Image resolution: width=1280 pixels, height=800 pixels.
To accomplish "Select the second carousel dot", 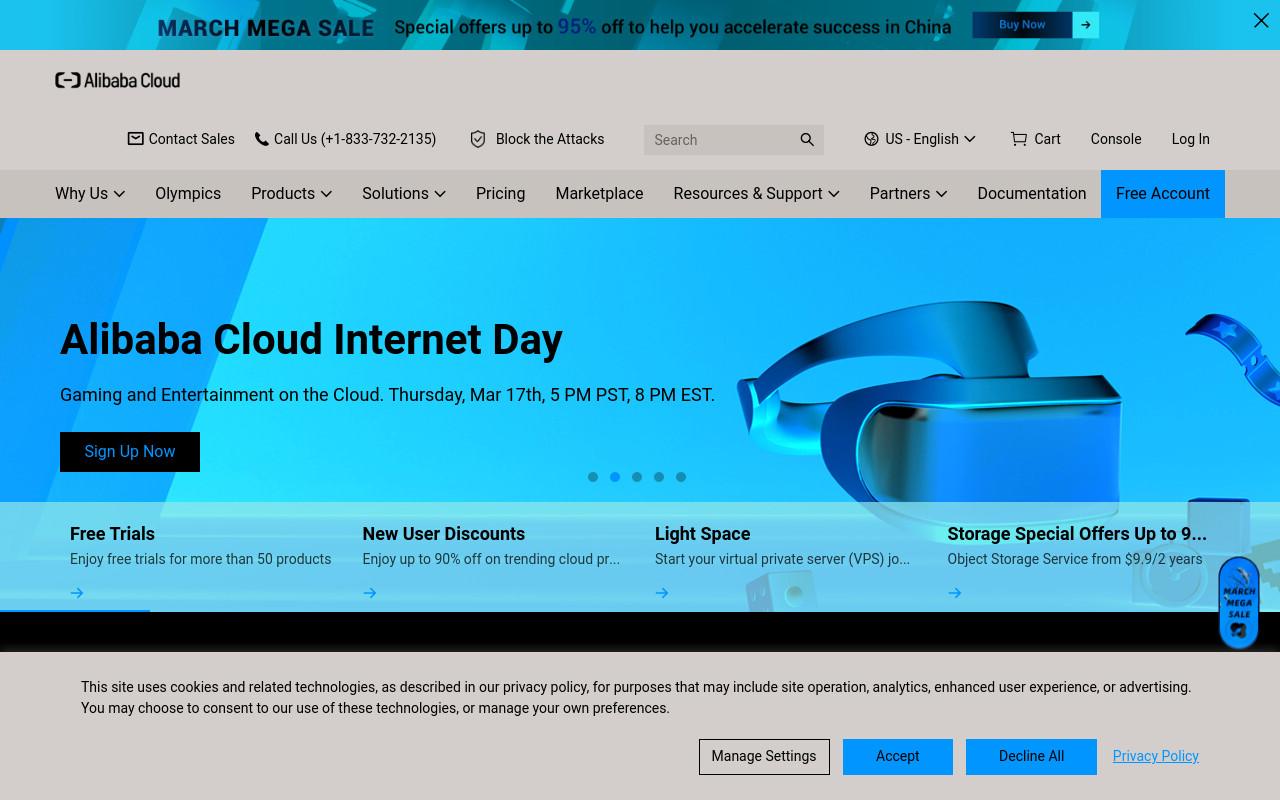I will (x=615, y=477).
